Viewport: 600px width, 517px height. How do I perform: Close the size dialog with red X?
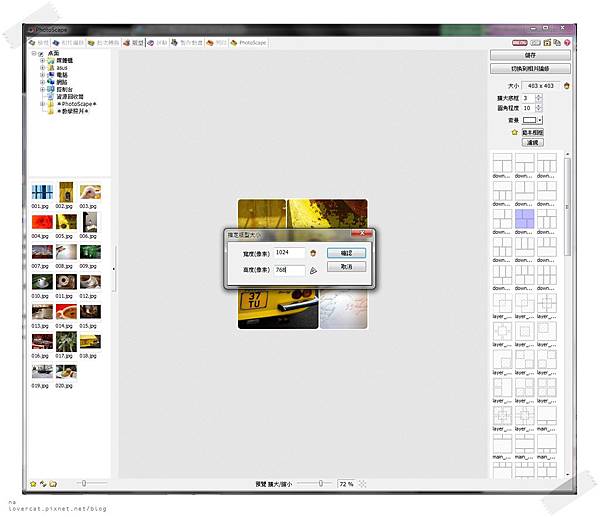(361, 233)
